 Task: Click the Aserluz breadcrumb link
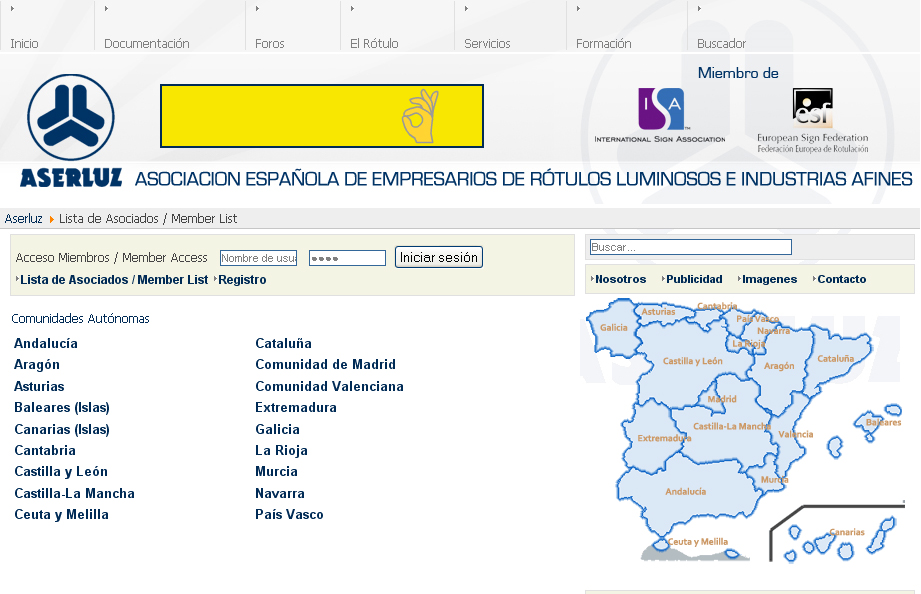[x=23, y=219]
